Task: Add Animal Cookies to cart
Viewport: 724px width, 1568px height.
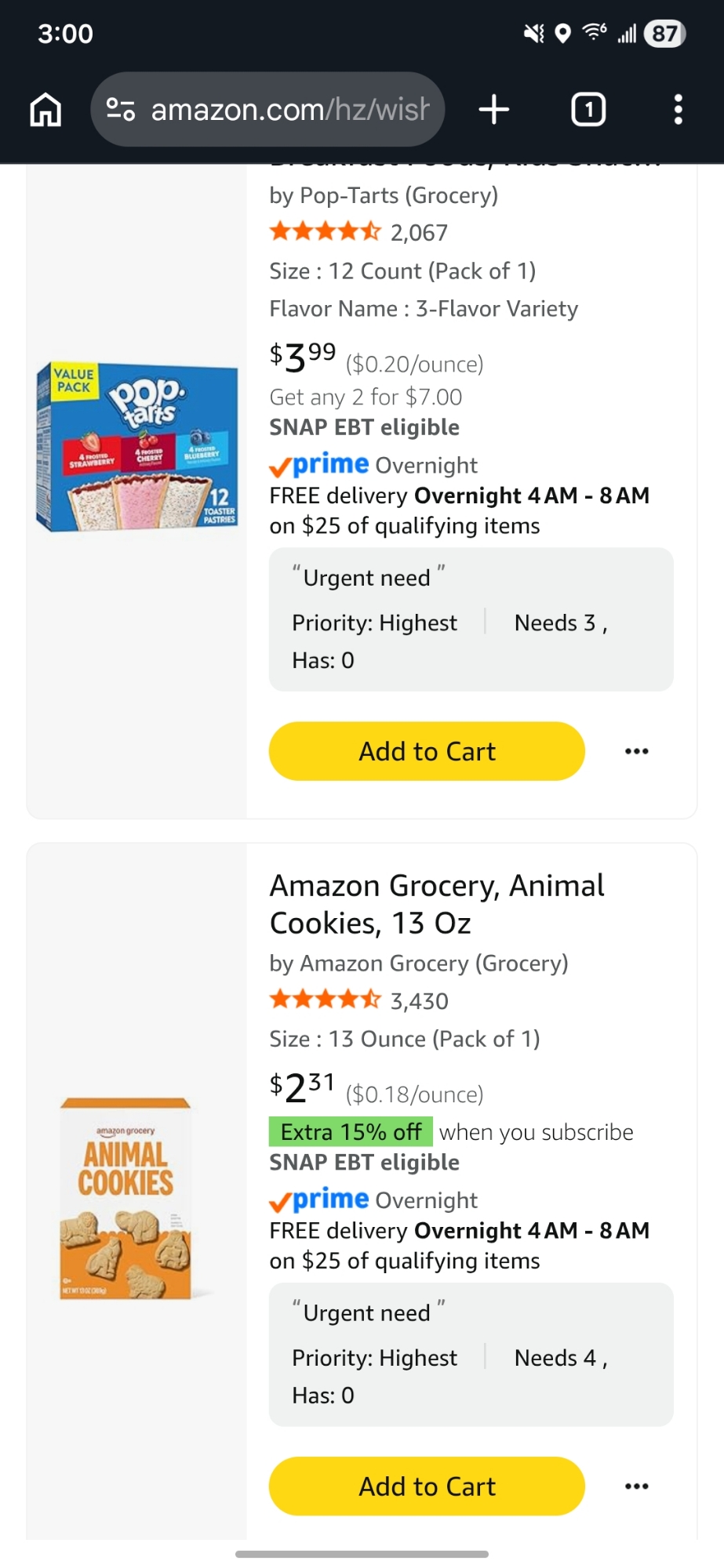Action: pos(427,1486)
